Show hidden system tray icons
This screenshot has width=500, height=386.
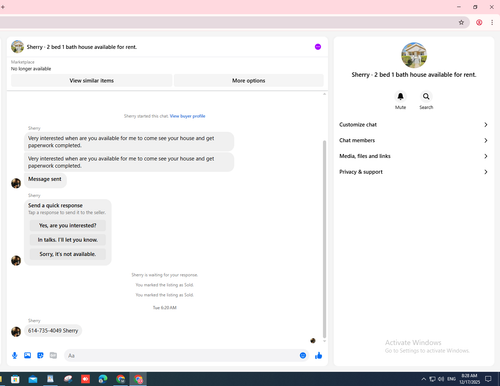tap(423, 379)
